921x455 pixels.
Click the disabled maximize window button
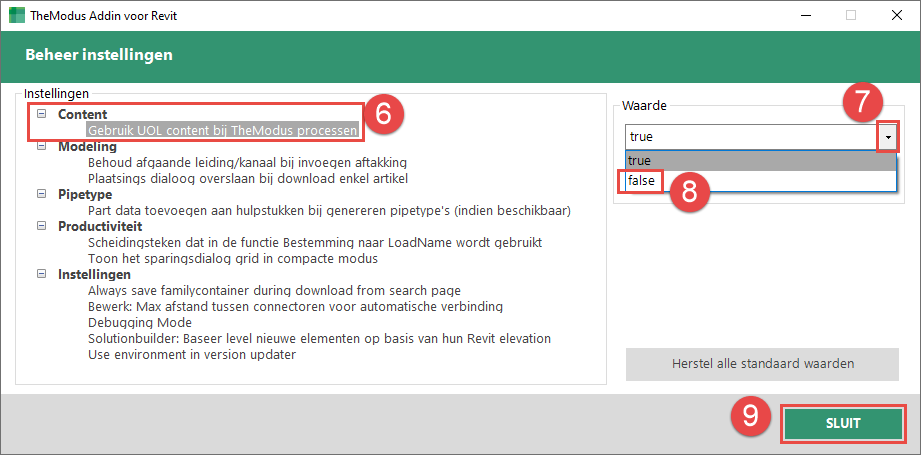(x=851, y=15)
